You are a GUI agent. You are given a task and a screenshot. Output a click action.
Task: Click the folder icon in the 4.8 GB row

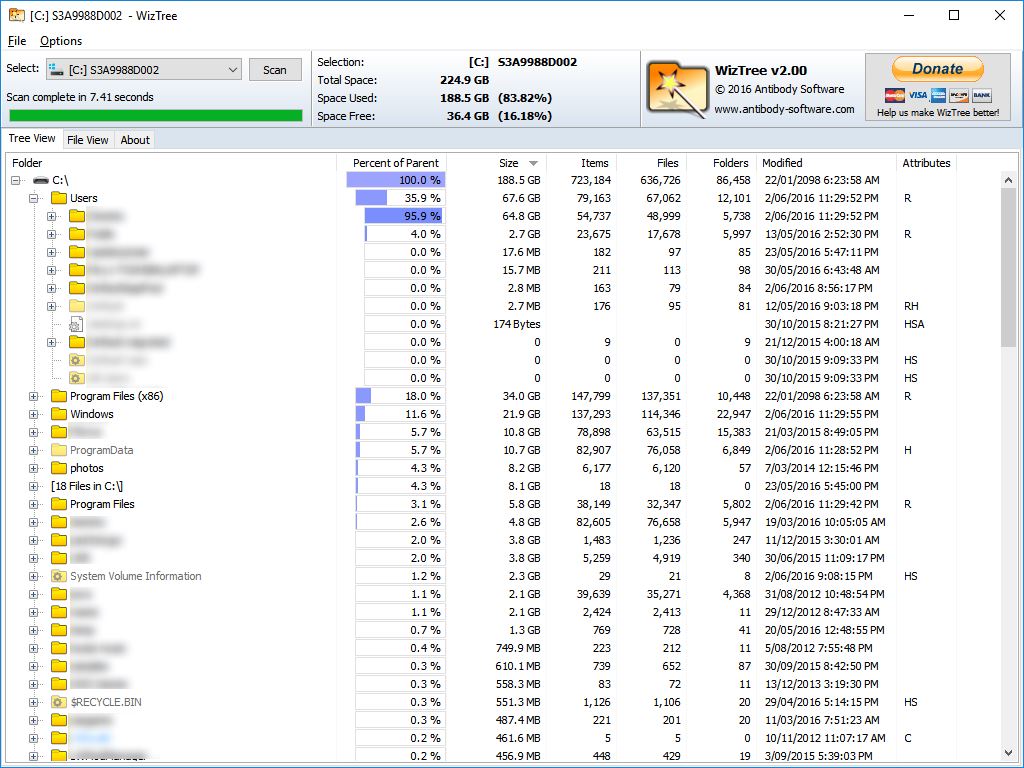pyautogui.click(x=59, y=522)
